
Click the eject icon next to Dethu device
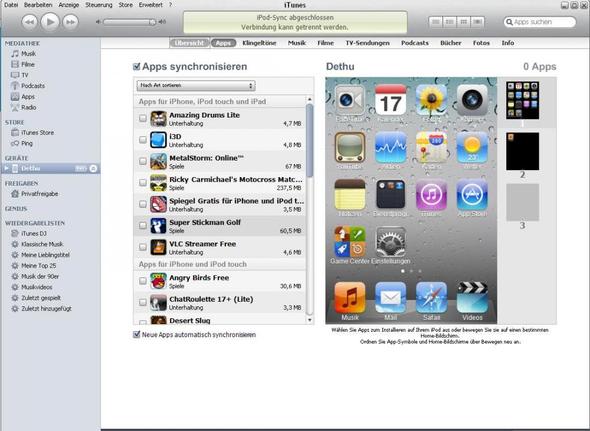pyautogui.click(x=93, y=169)
